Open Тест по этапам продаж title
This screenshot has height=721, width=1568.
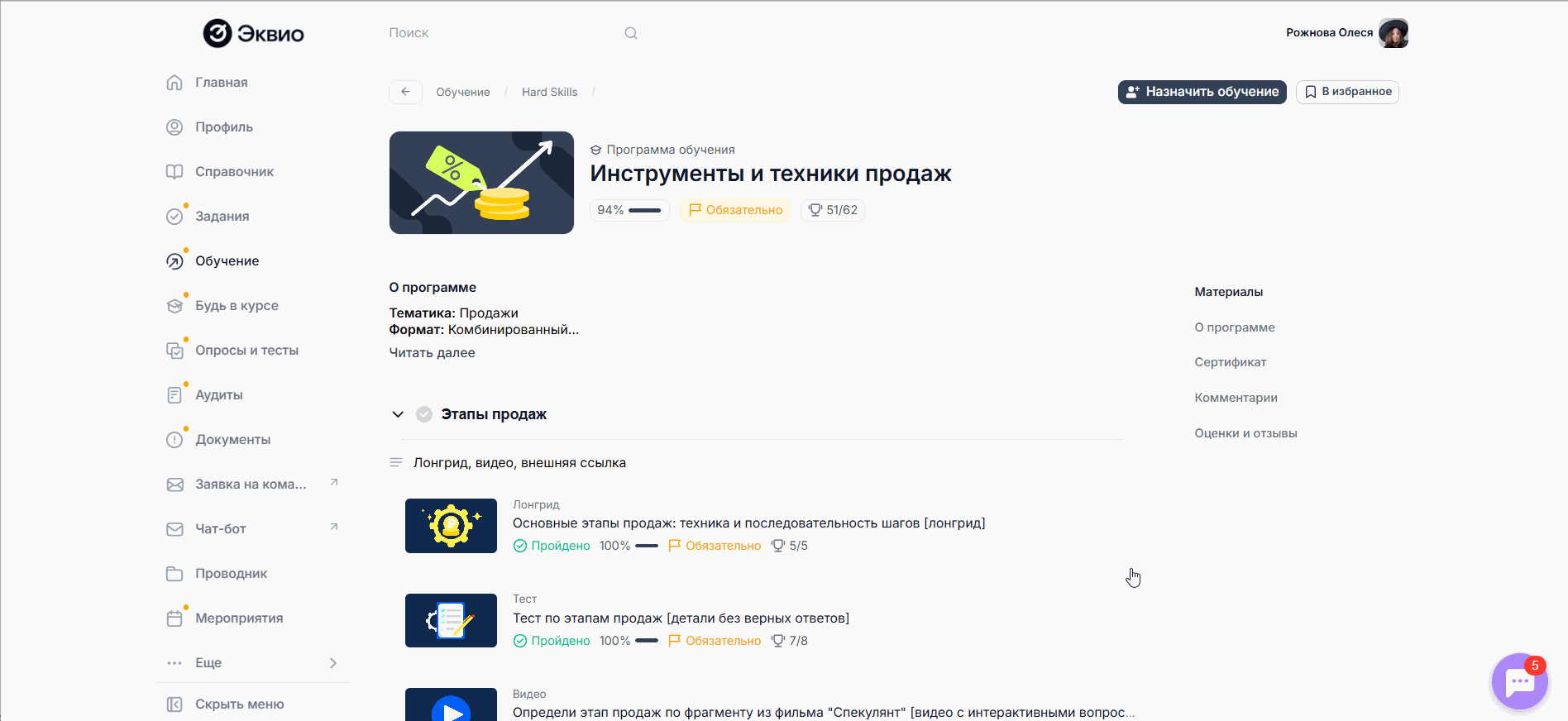681,618
